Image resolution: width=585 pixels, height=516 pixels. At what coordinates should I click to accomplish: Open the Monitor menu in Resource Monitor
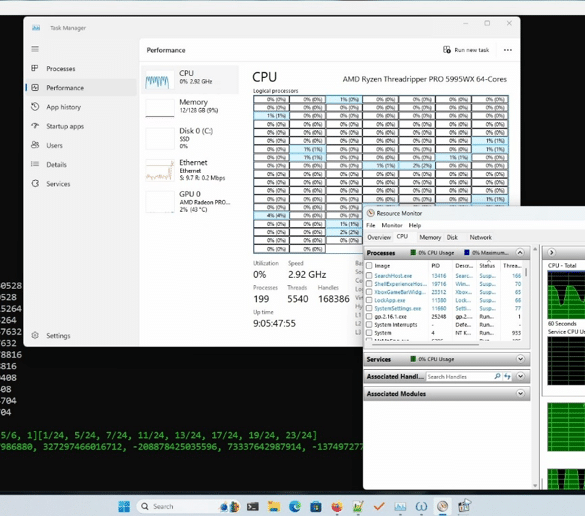coord(392,225)
